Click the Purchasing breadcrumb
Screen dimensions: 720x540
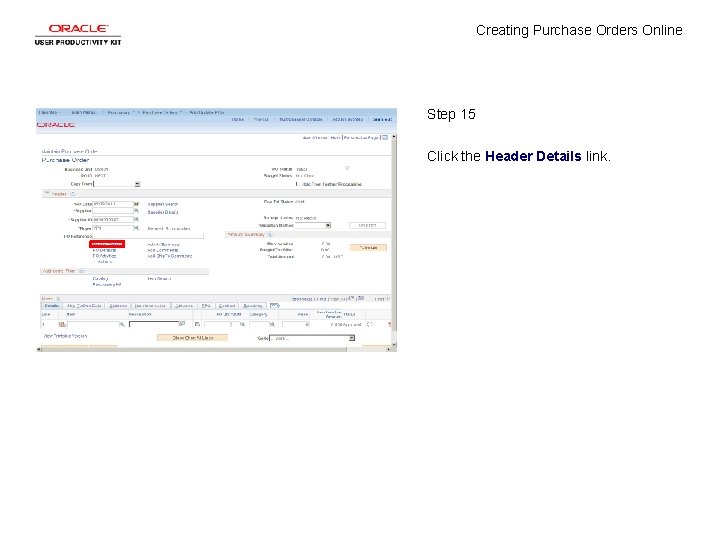[118, 112]
